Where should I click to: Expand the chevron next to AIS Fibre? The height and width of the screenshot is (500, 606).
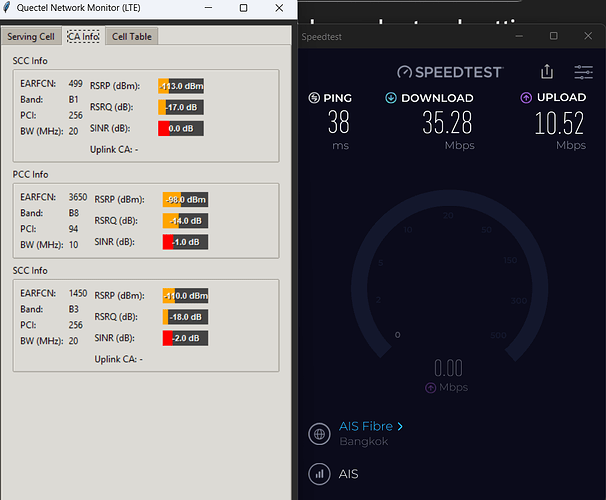tap(400, 426)
